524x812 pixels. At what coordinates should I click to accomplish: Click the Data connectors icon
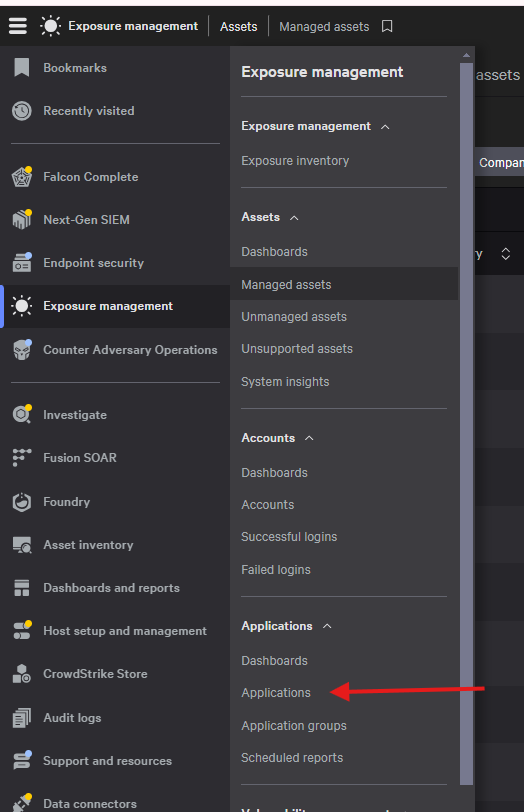[x=22, y=802]
